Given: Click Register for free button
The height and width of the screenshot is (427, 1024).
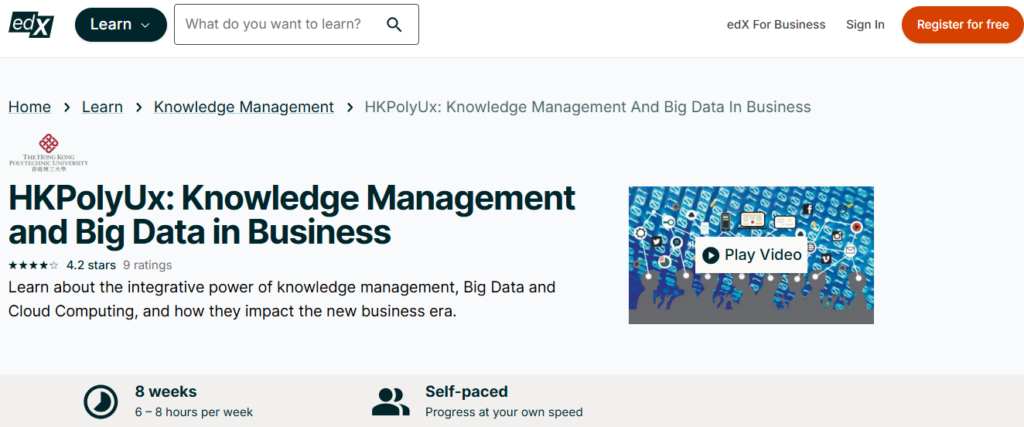Looking at the screenshot, I should pos(963,25).
